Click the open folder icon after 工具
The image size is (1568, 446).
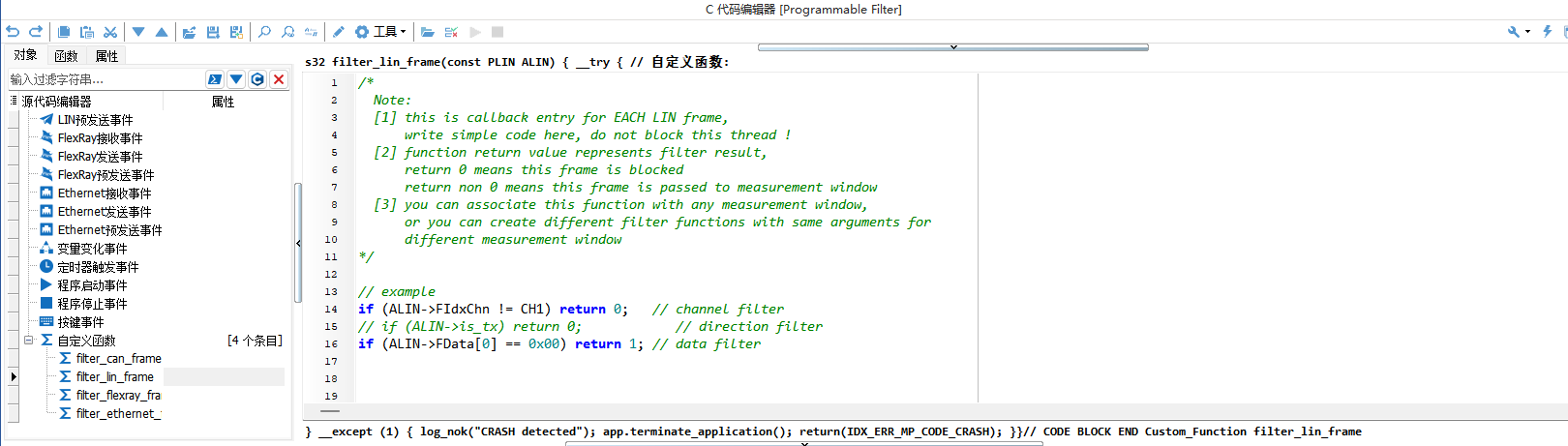428,32
